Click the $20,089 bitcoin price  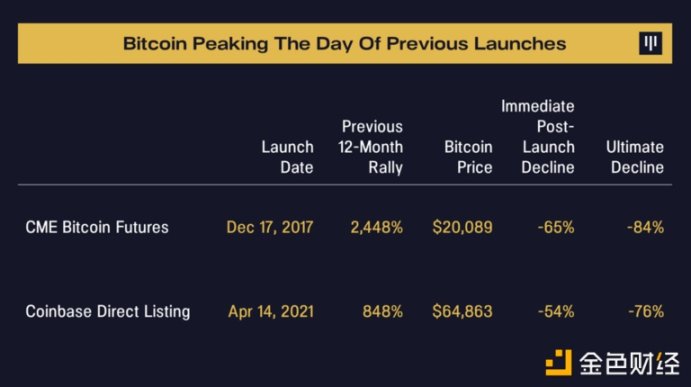(462, 227)
